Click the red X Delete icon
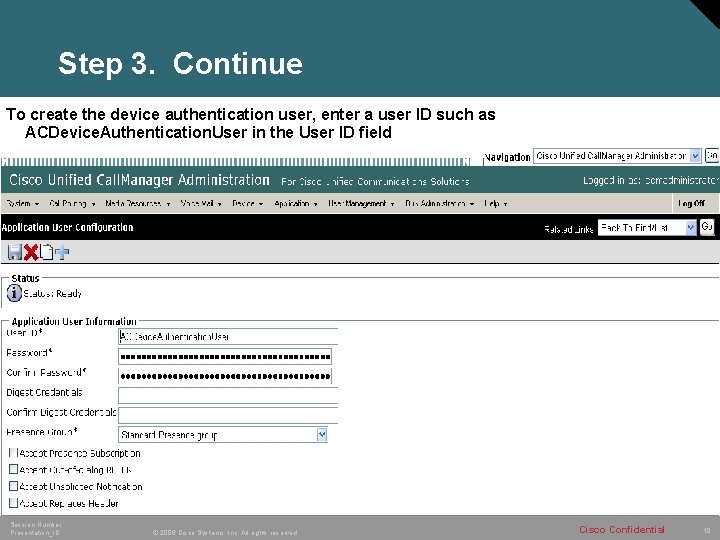 click(31, 252)
